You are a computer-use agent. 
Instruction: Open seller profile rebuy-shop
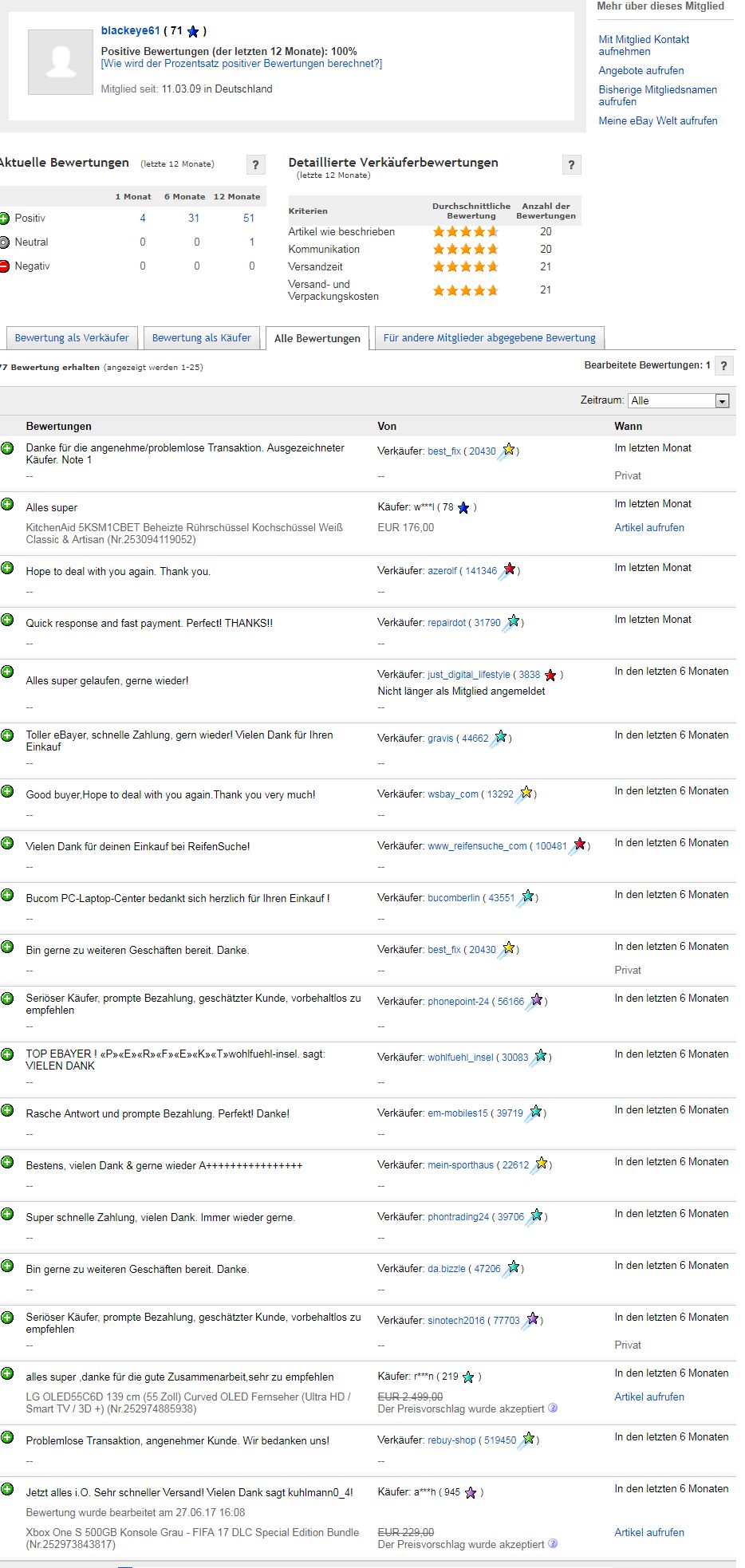click(451, 1440)
